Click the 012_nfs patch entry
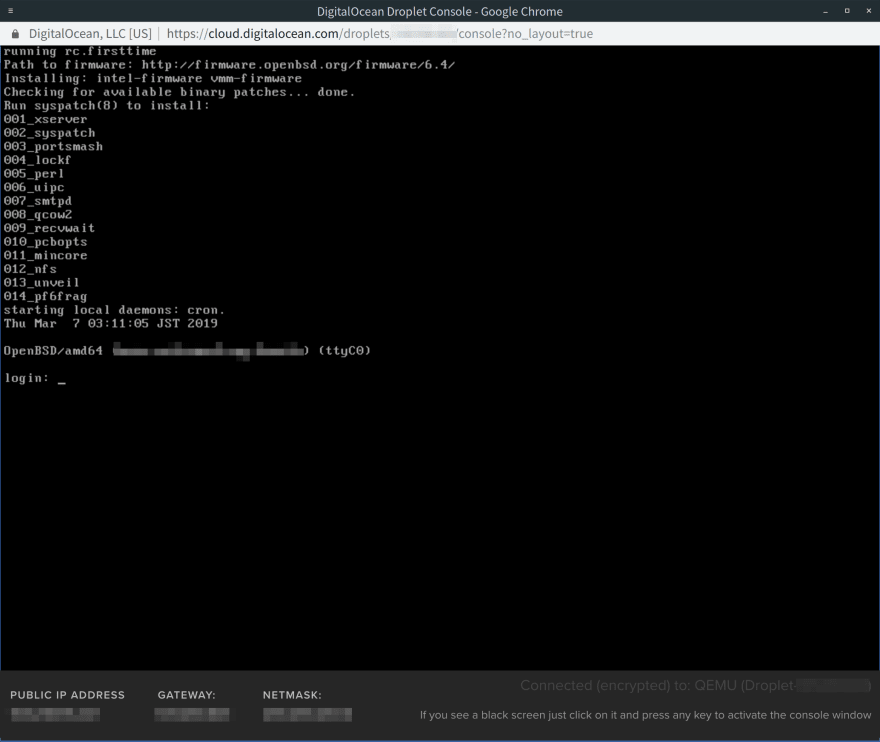Screen dimensions: 880x742 [x=30, y=269]
